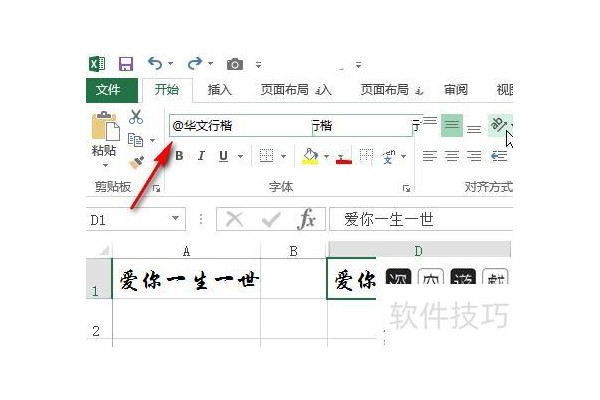Cut selection with the scissors icon
Viewport: 600px width, 400px height.
coord(136,117)
